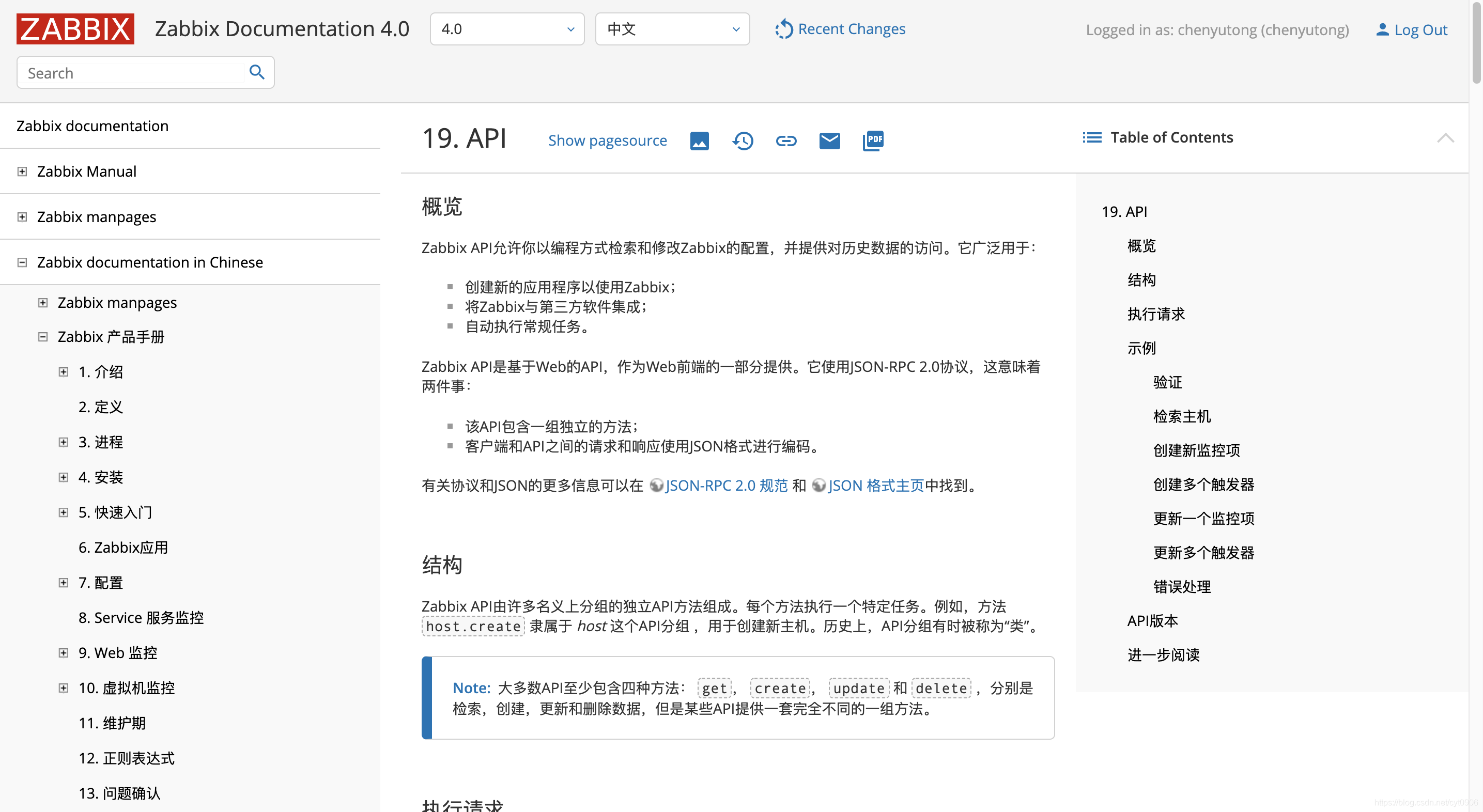This screenshot has width=1483, height=812.
Task: Expand the Zabbix Manual tree node
Action: 22,171
